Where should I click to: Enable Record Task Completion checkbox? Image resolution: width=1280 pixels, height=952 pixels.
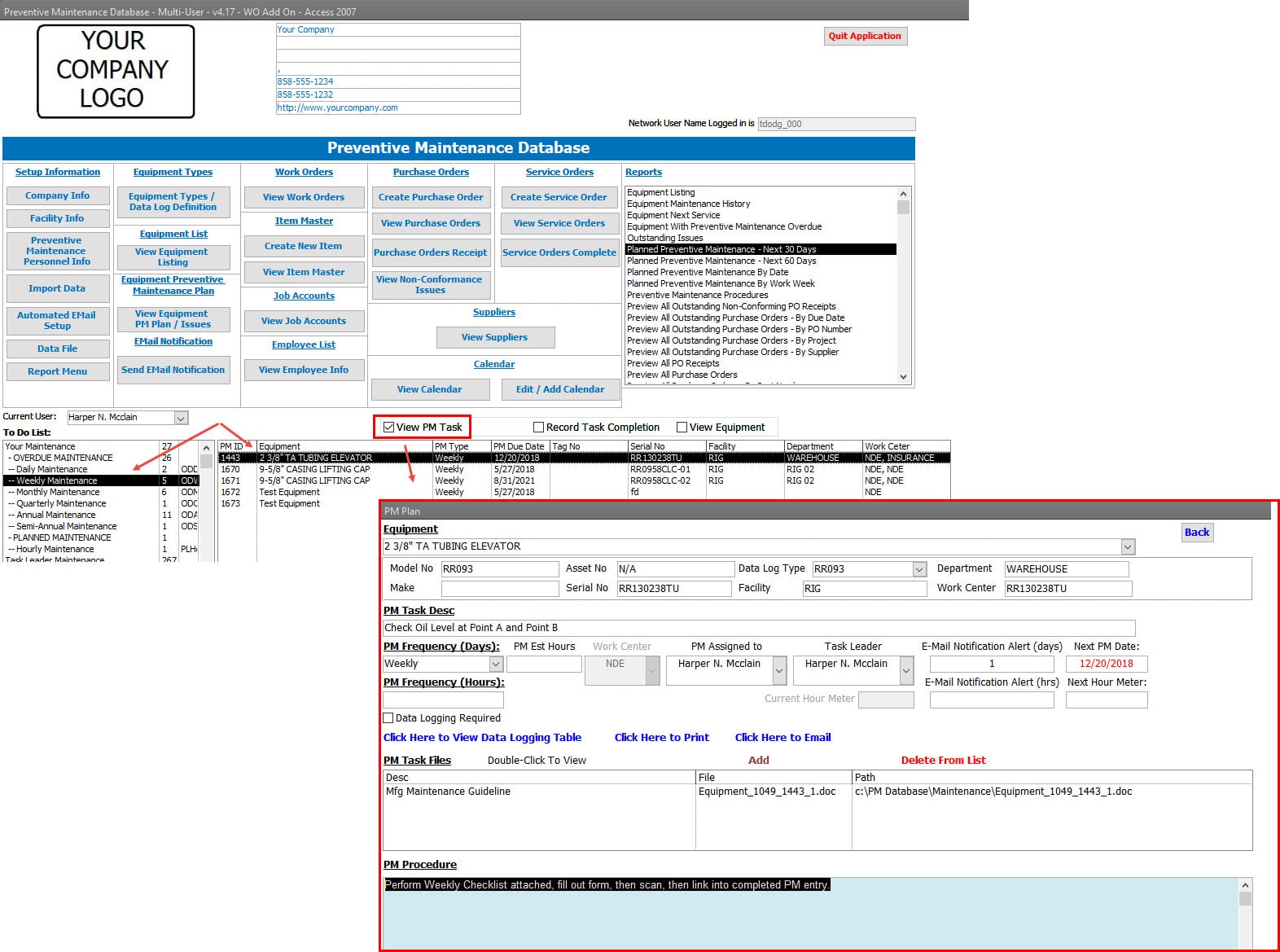[538, 427]
